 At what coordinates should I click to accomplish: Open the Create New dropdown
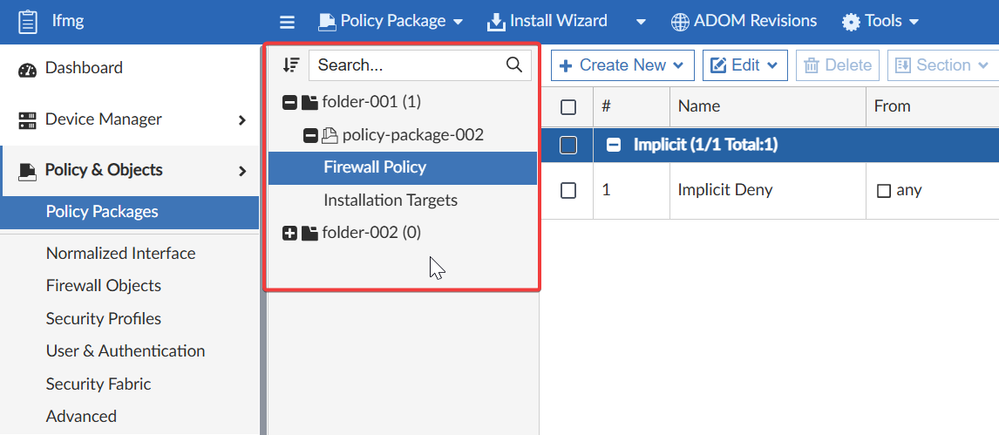pyautogui.click(x=621, y=65)
